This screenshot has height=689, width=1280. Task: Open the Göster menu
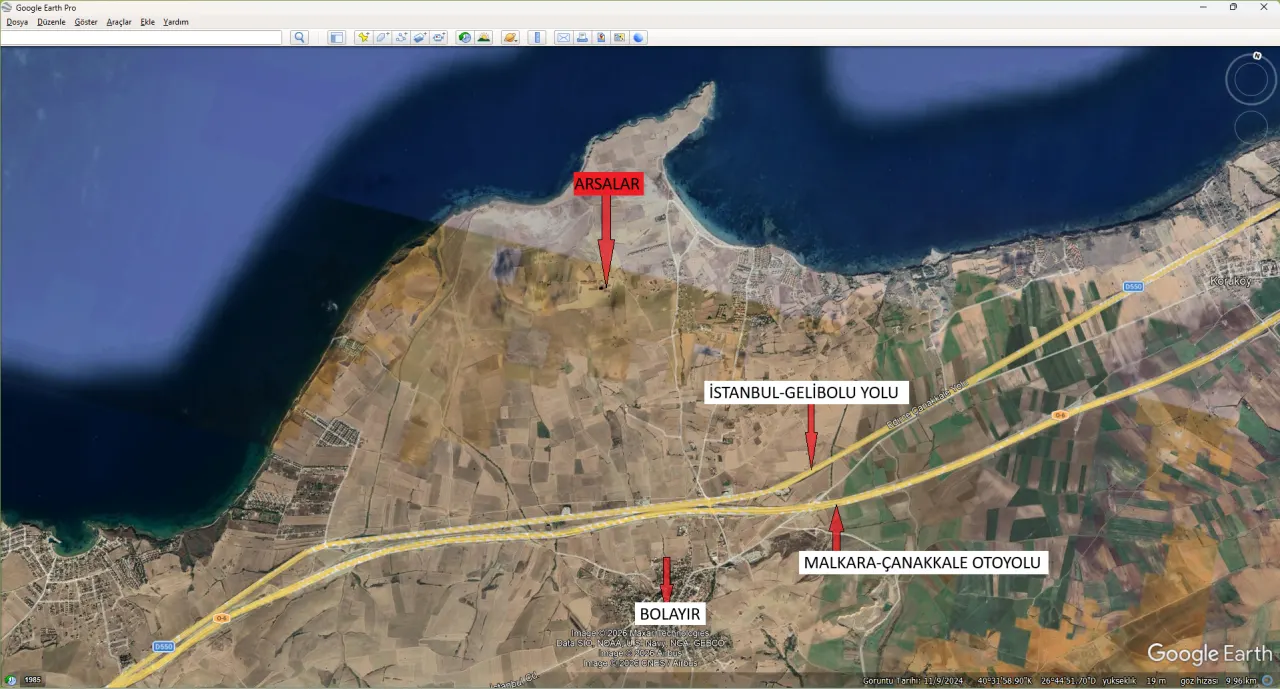click(x=86, y=22)
